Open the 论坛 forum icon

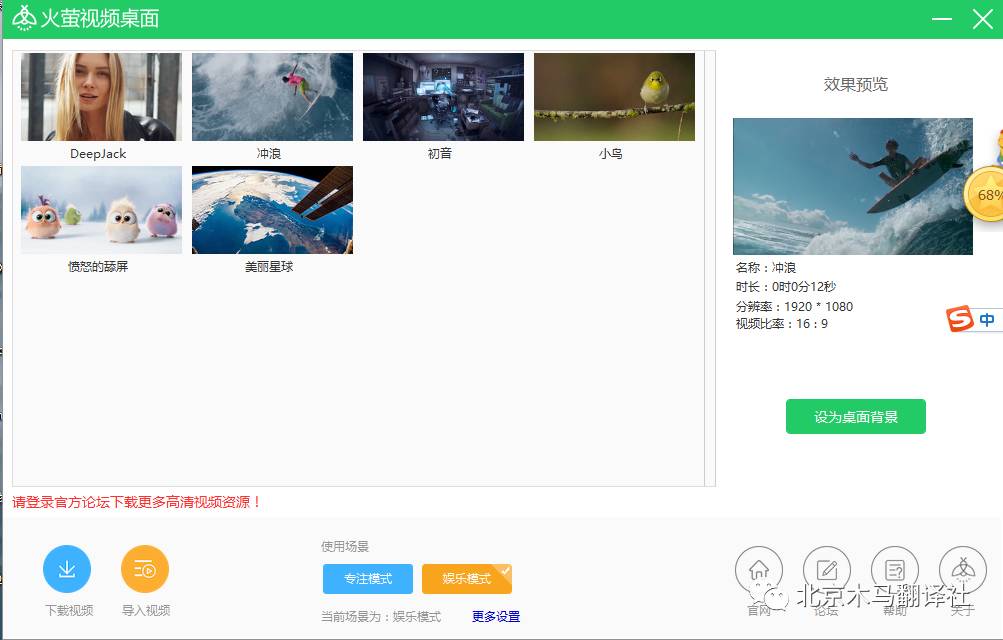(826, 570)
